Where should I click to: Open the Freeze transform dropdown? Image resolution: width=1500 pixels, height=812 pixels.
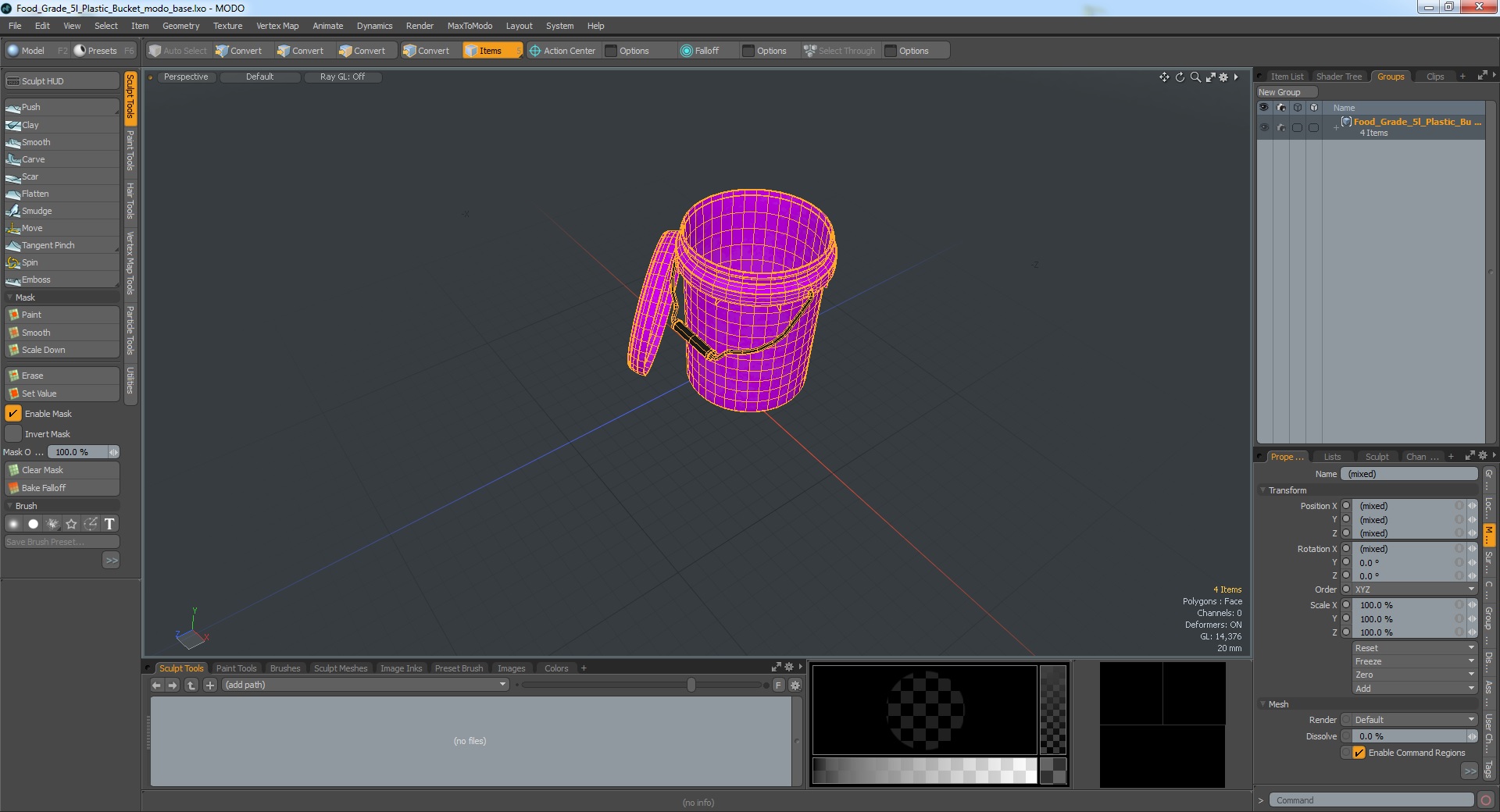pos(1414,661)
